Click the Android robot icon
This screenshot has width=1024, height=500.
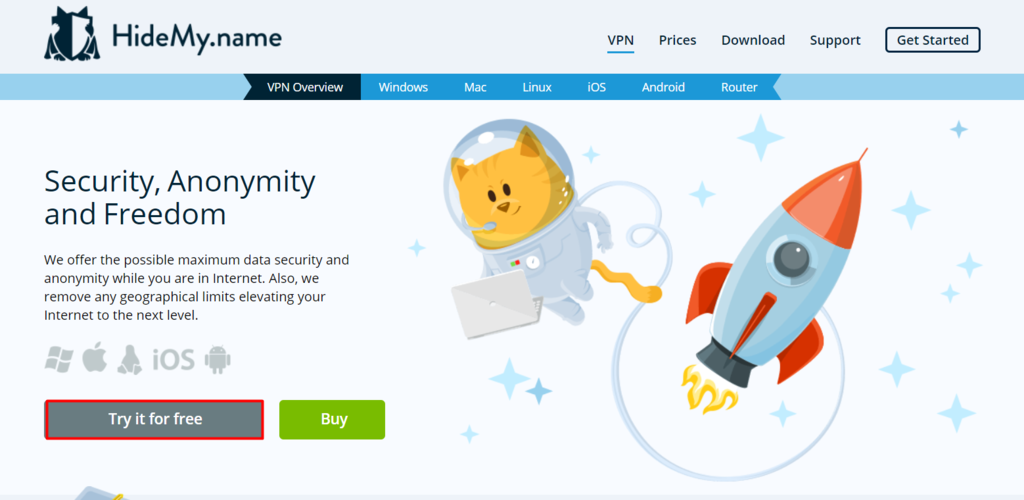(x=217, y=360)
